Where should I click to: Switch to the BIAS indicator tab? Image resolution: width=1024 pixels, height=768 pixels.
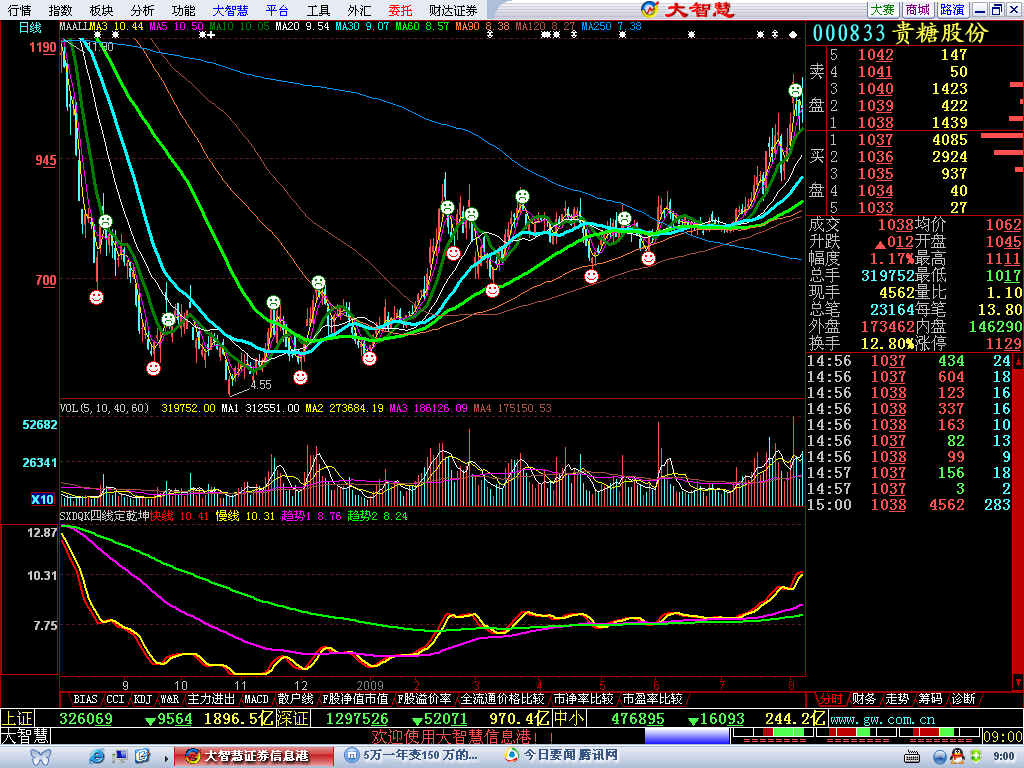(x=86, y=699)
